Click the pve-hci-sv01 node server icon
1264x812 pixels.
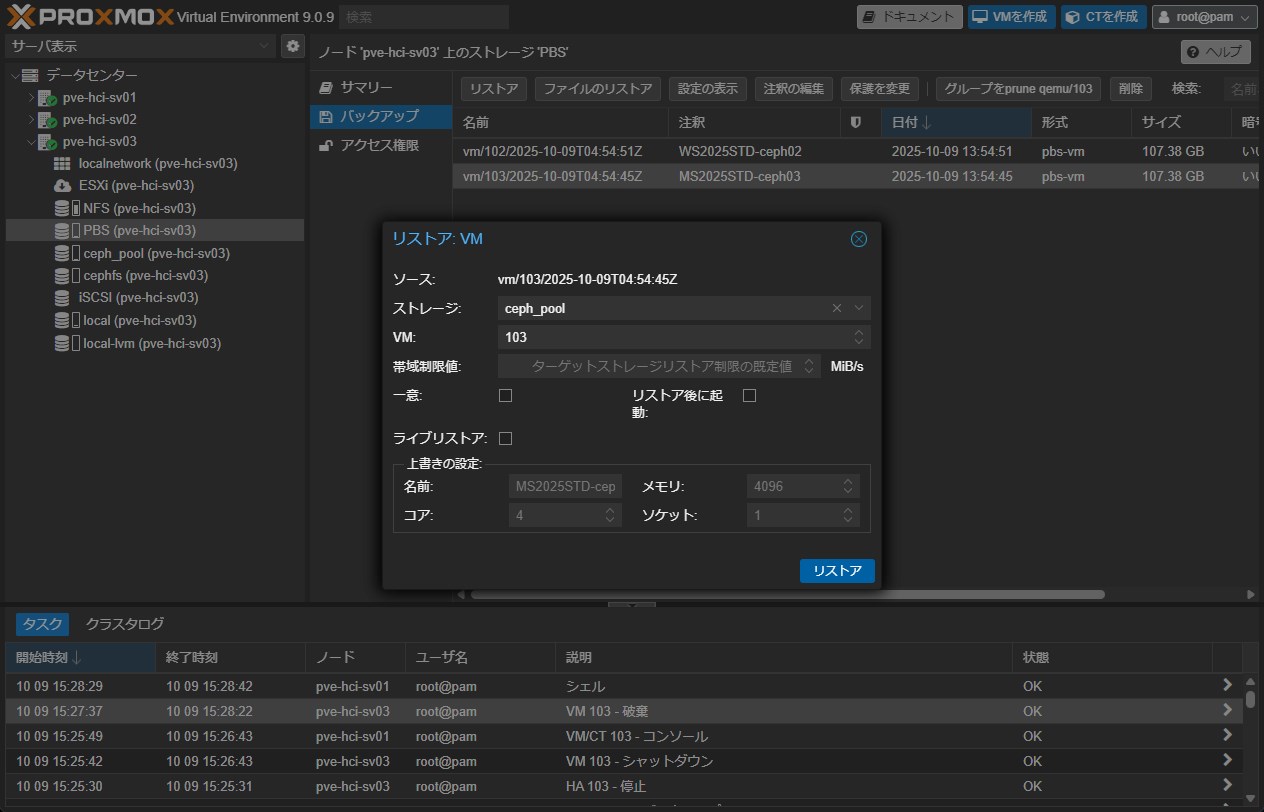(x=47, y=98)
